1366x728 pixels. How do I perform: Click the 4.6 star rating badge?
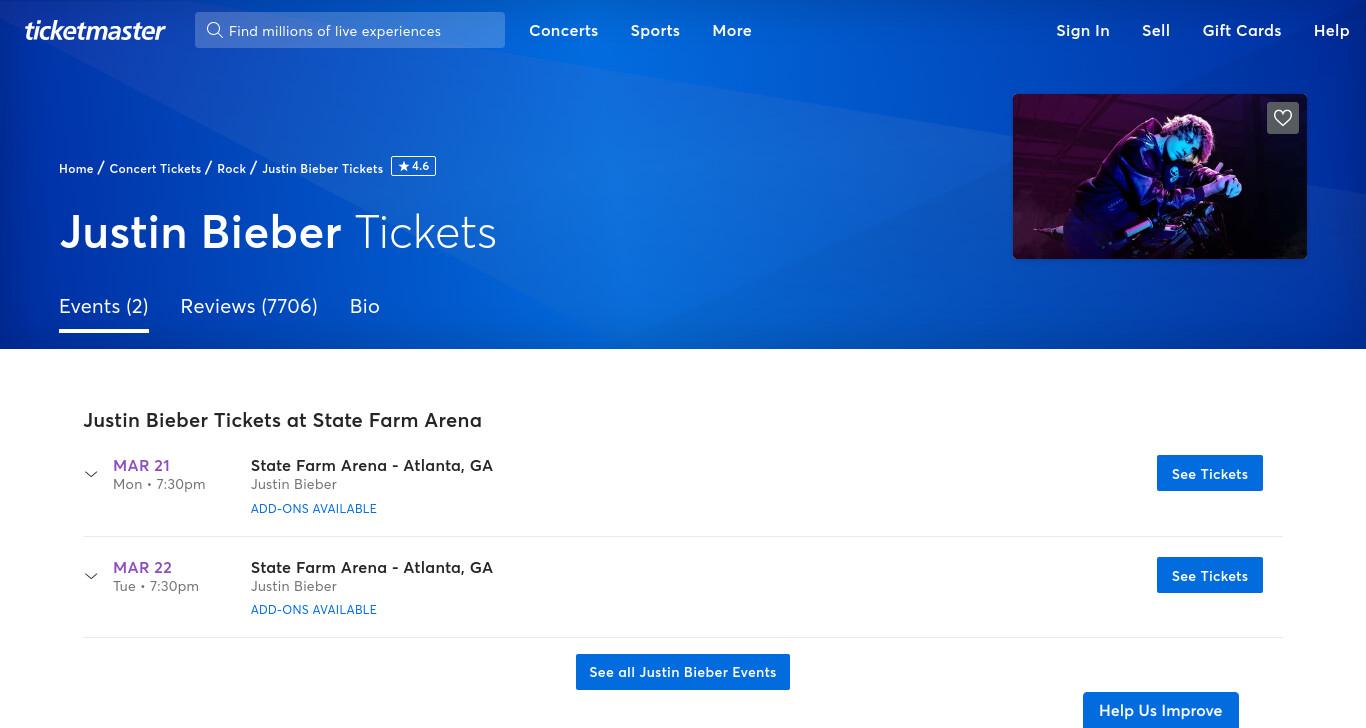tap(413, 167)
